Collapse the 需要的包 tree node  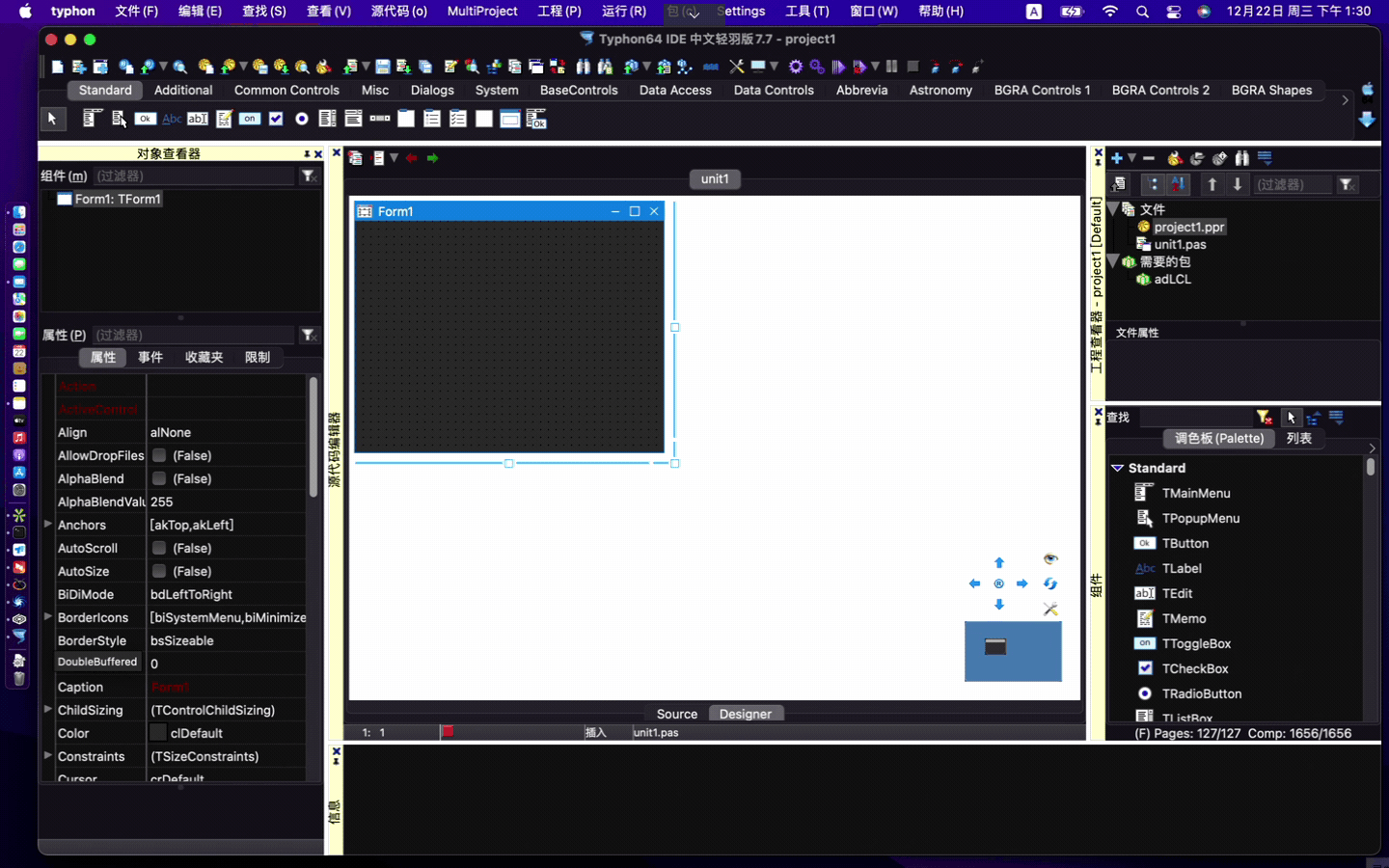[1113, 260]
